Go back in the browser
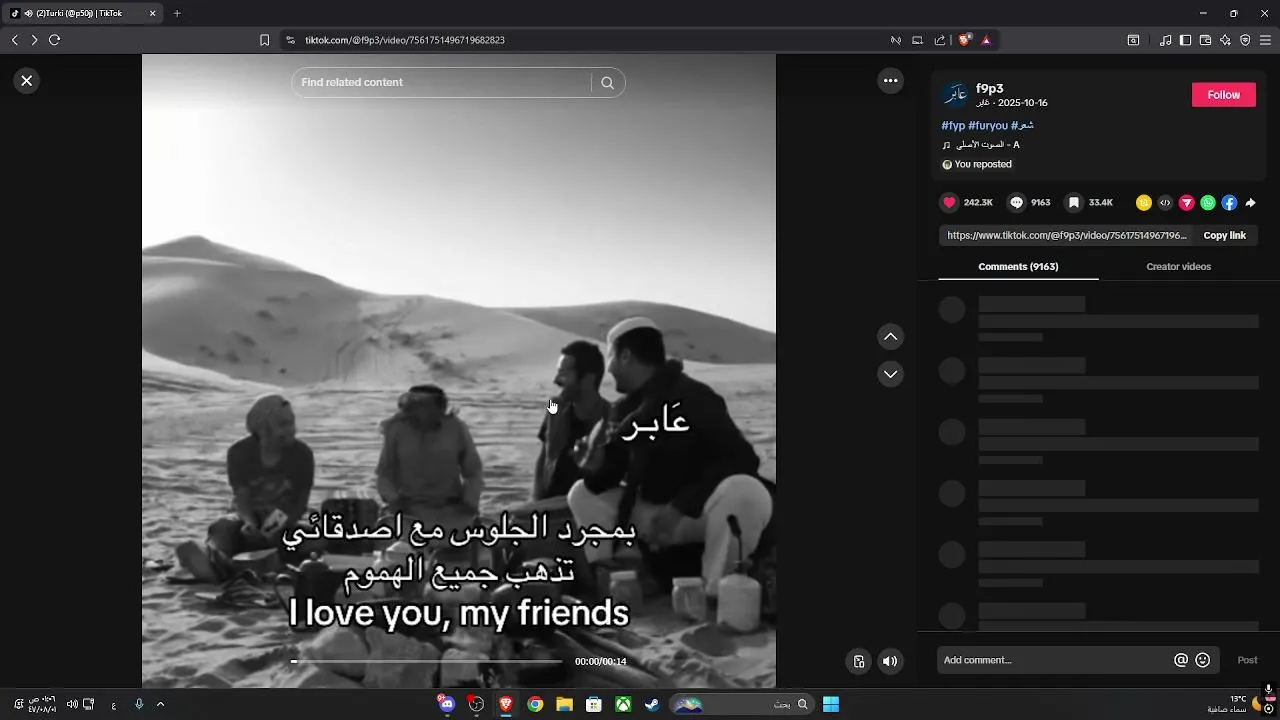This screenshot has width=1280, height=720. click(x=14, y=40)
